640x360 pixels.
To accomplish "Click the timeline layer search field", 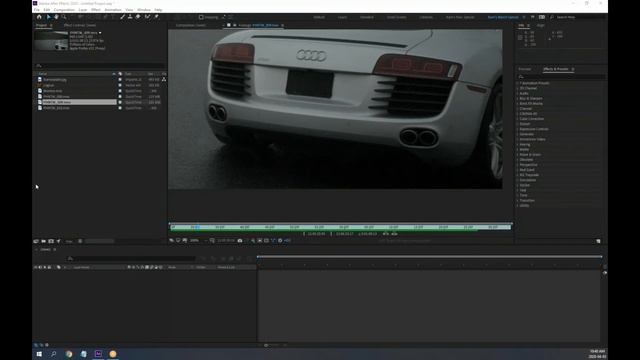I will [131, 258].
